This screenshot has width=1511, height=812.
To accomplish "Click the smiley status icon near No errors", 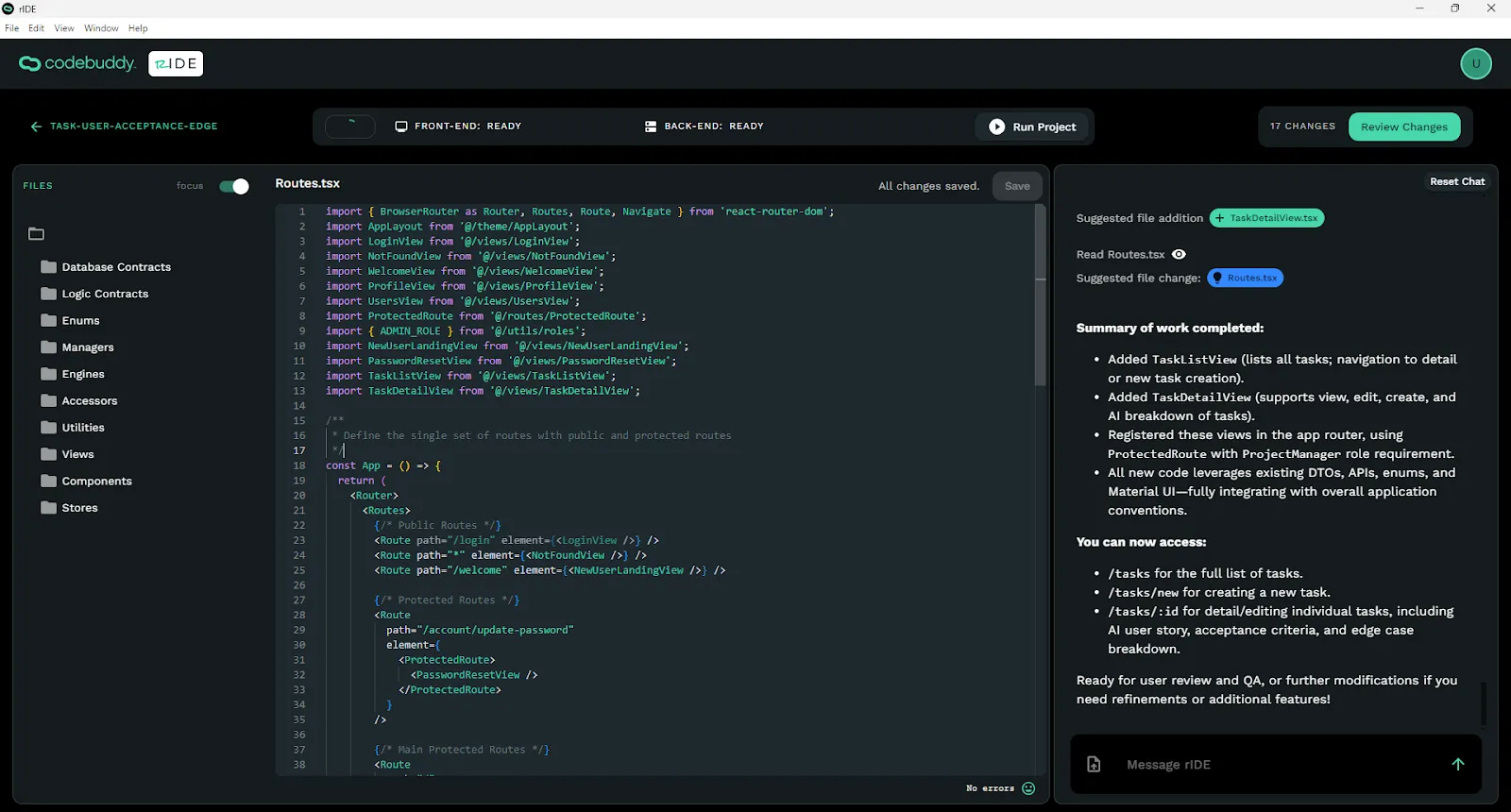I will click(x=1028, y=788).
